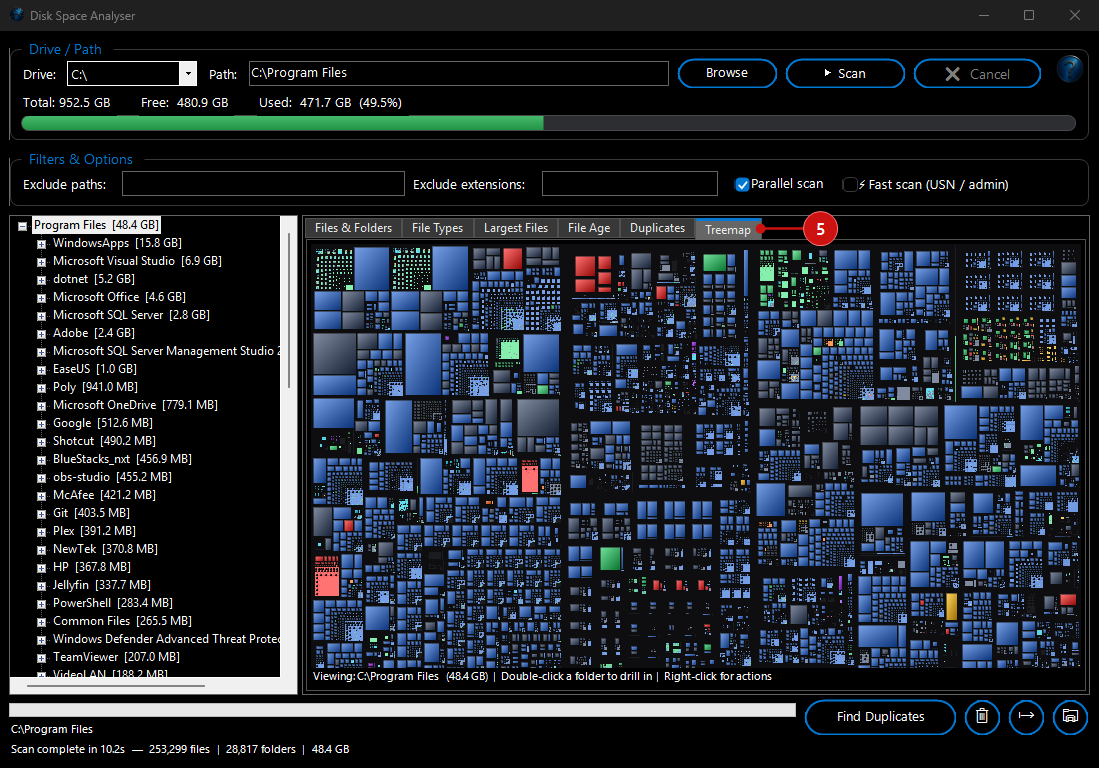Click the Cancel button
This screenshot has width=1099, height=768.
pyautogui.click(x=977, y=73)
